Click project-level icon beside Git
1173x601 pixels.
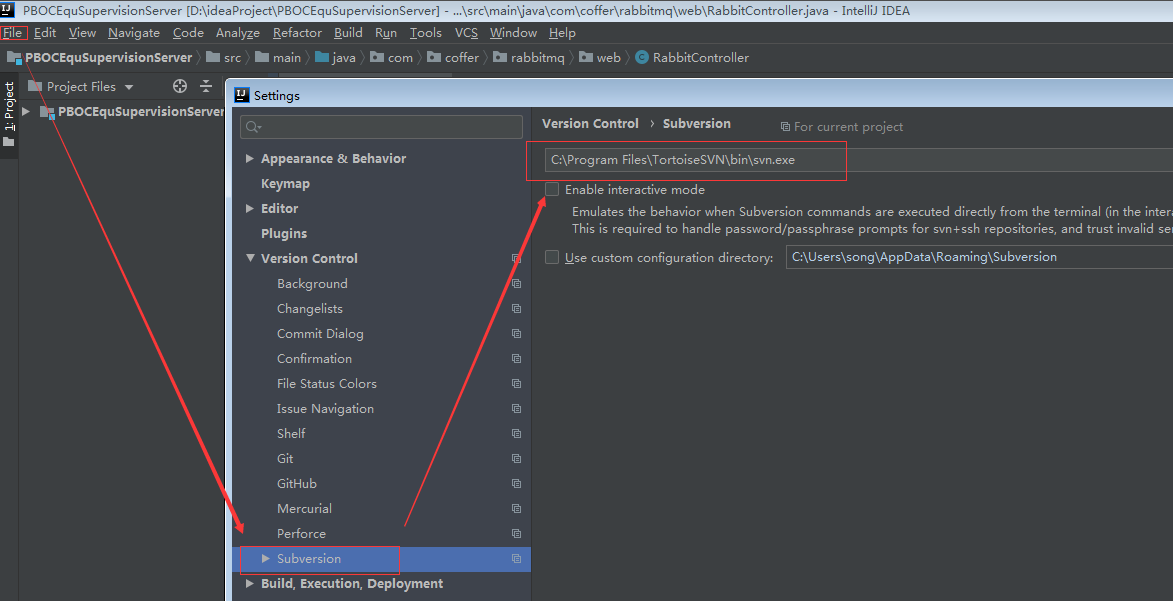[516, 459]
